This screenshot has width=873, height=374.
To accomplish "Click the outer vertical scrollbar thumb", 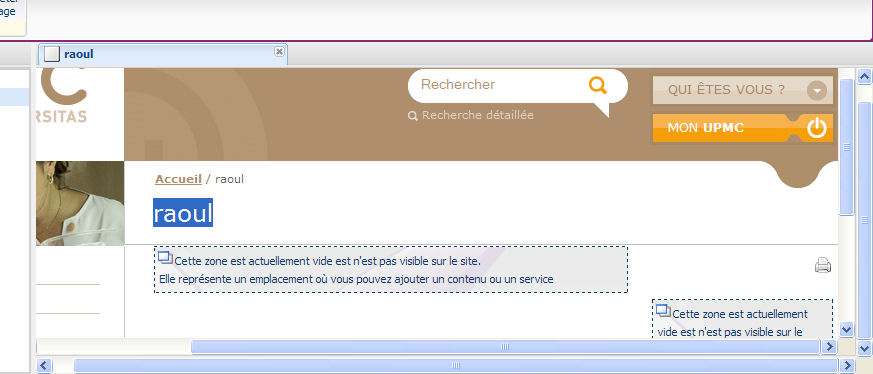I will [x=865, y=220].
